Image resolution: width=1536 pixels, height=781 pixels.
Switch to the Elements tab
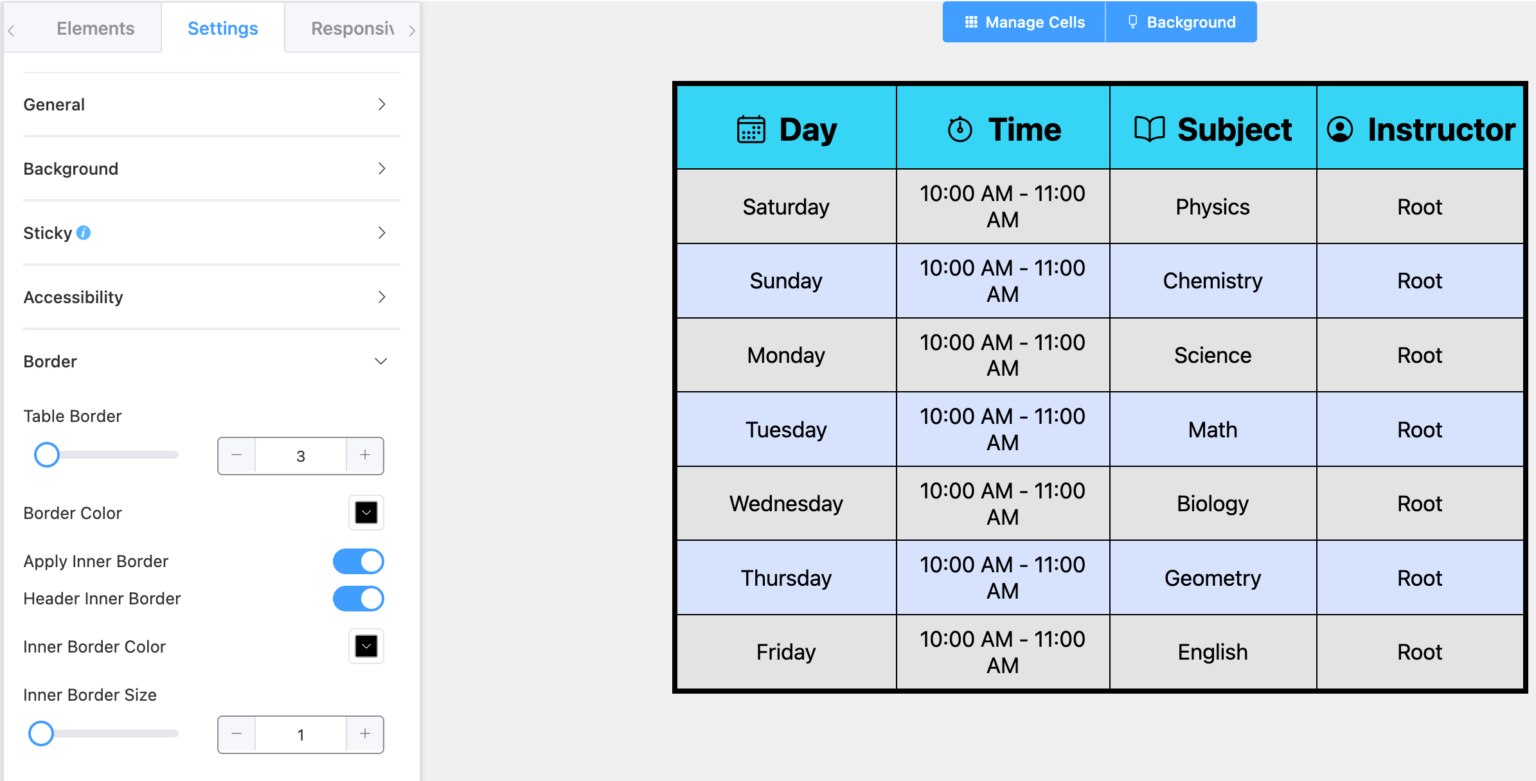pos(95,28)
